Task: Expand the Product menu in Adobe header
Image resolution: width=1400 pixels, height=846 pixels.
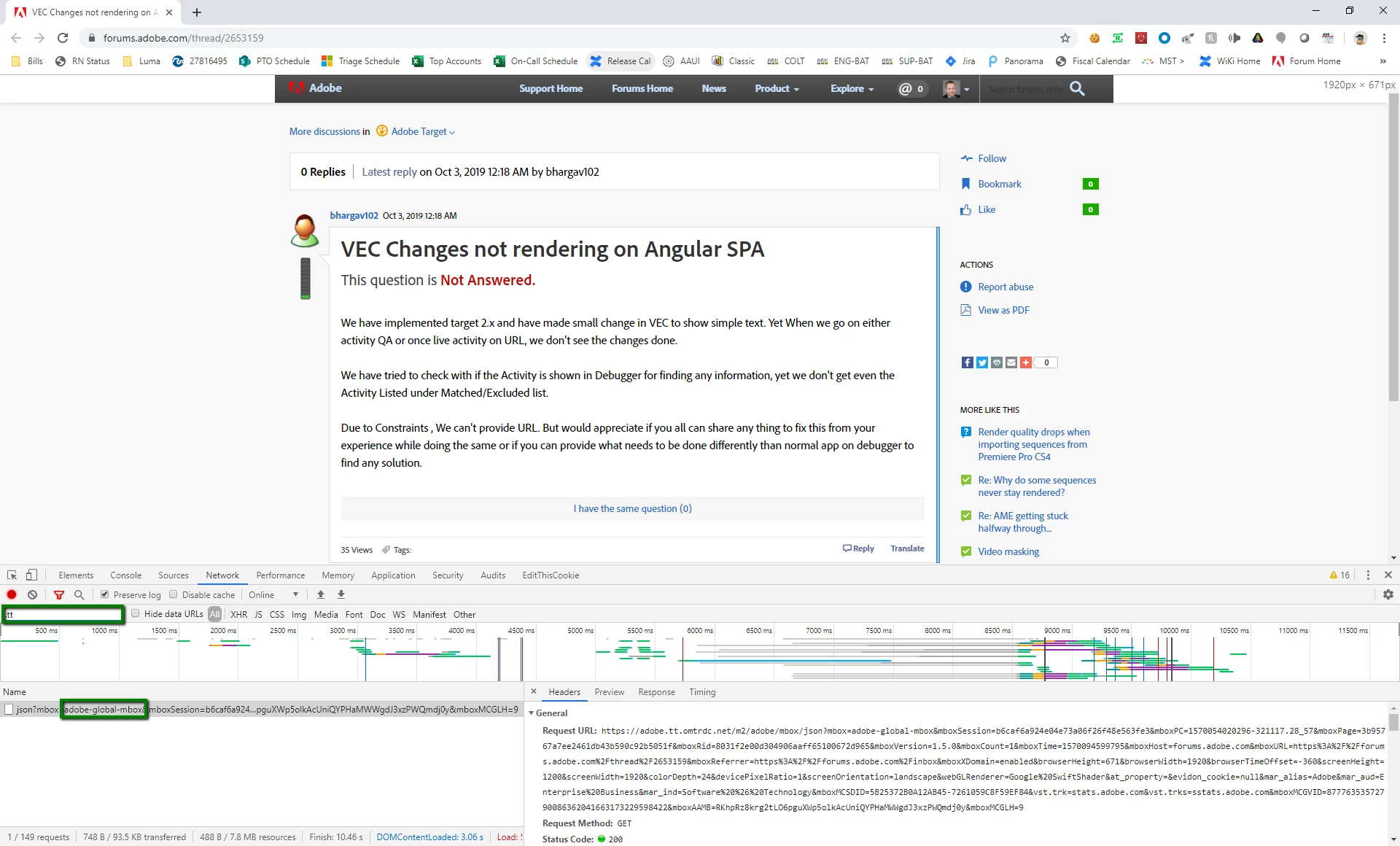Action: (777, 89)
